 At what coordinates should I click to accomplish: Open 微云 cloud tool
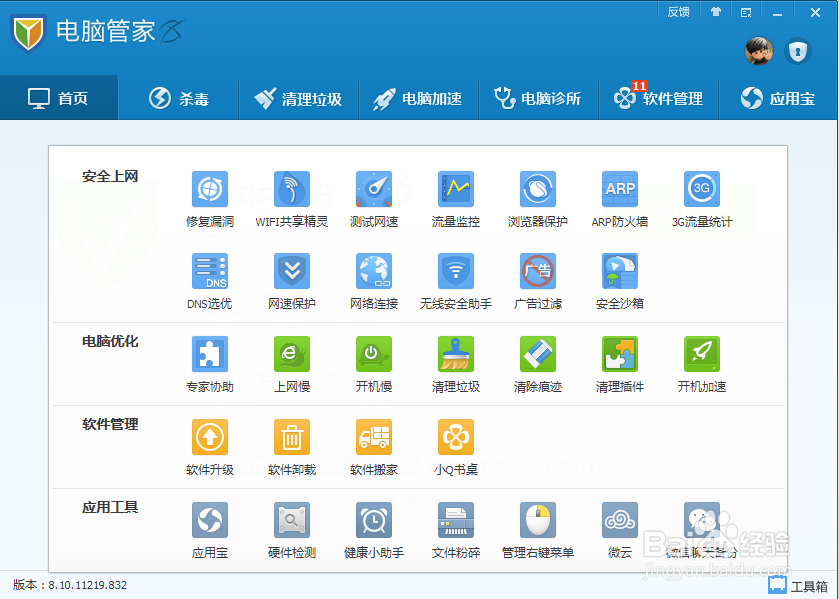point(620,520)
